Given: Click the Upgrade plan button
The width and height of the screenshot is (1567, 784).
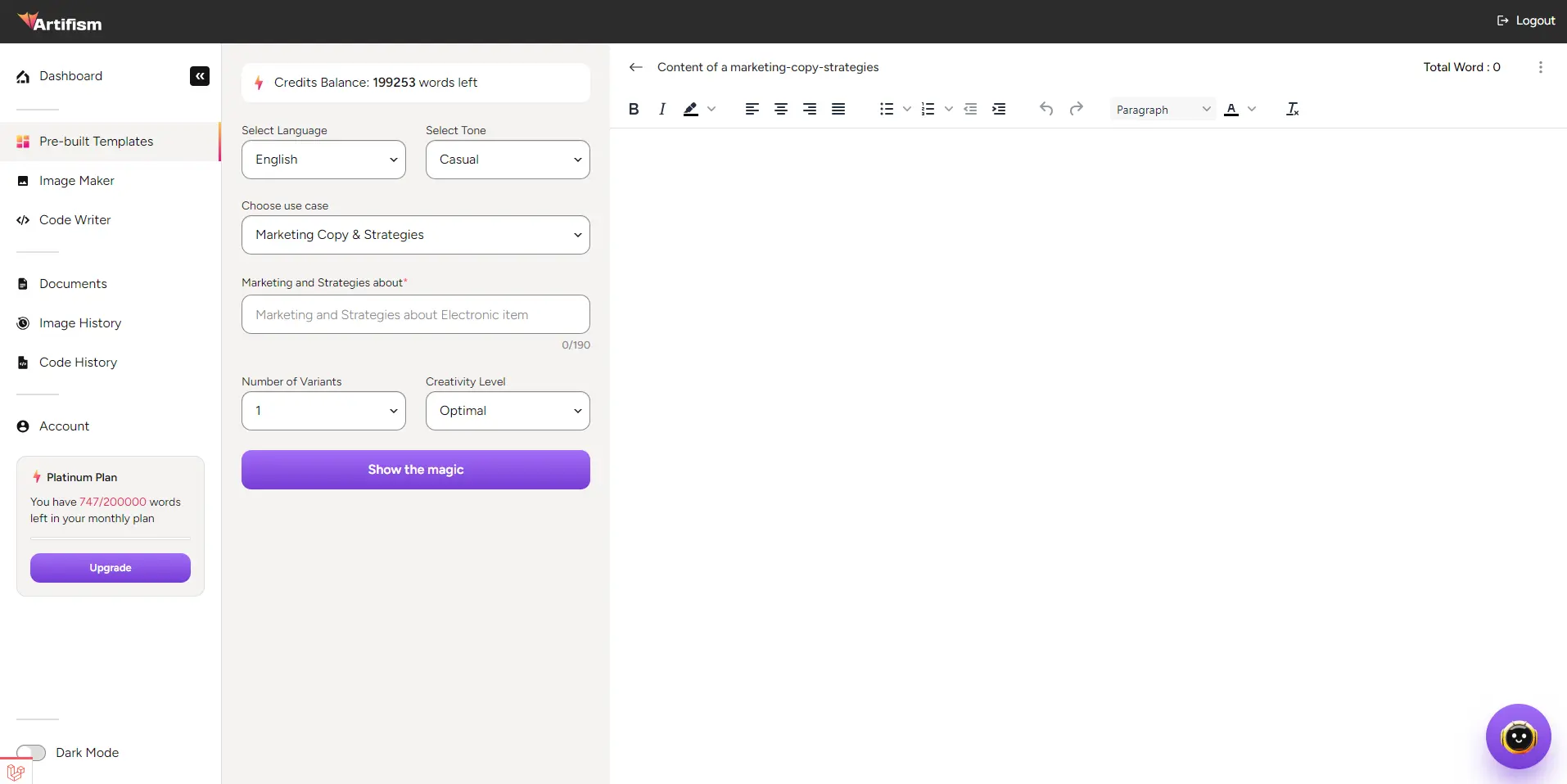Looking at the screenshot, I should 111,568.
